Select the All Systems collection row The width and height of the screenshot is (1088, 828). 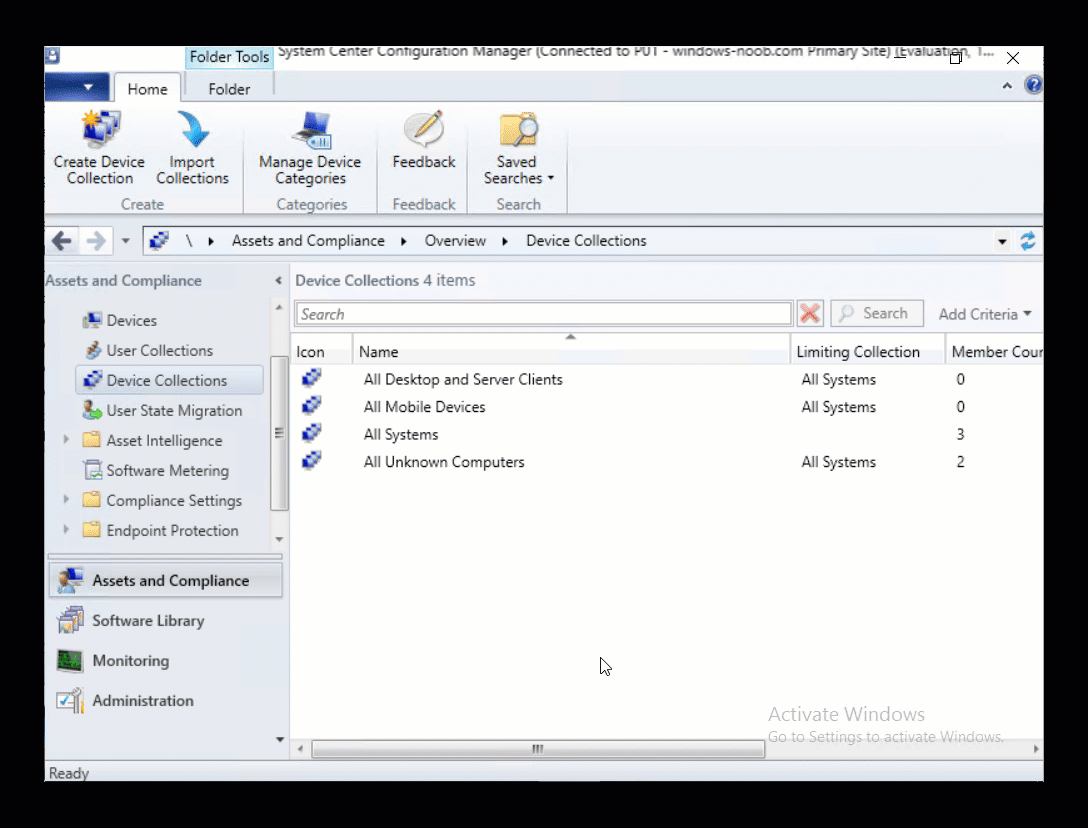point(667,434)
